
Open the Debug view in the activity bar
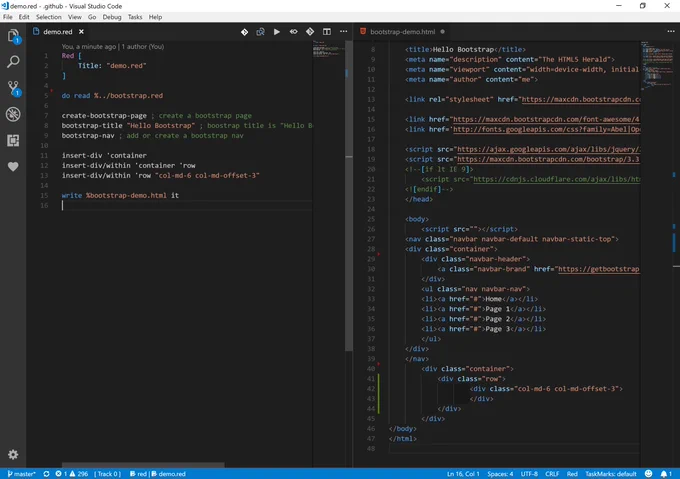point(13,114)
